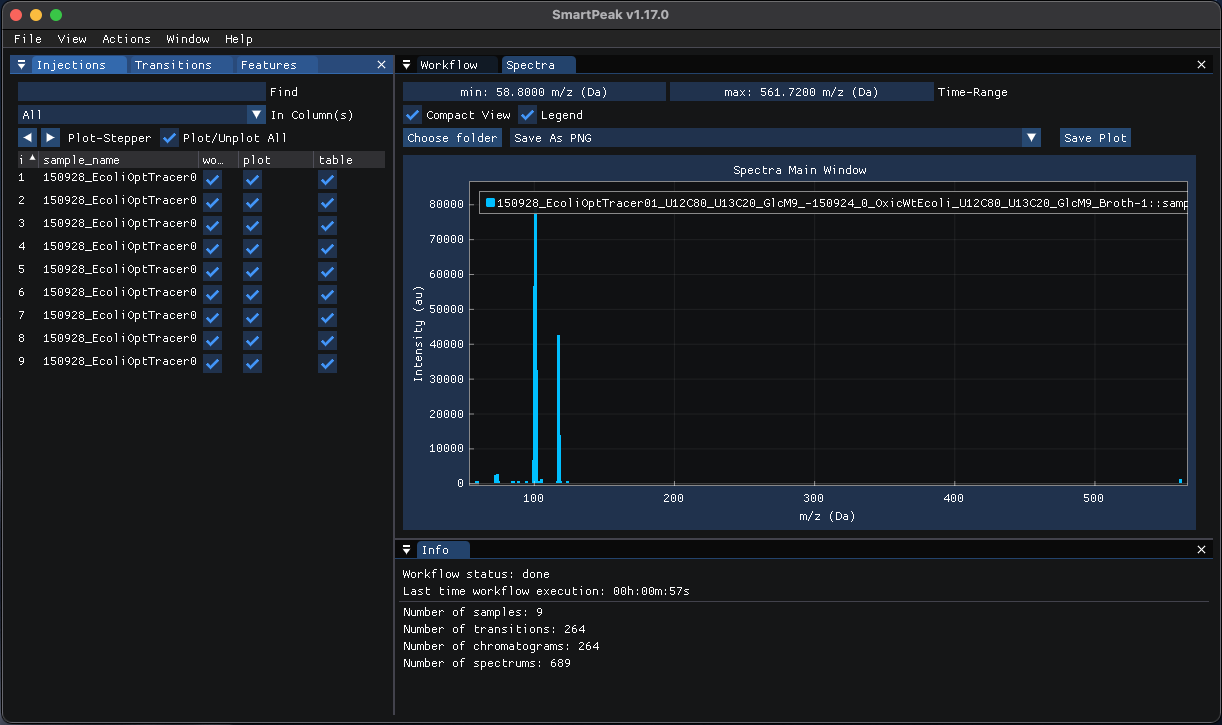The width and height of the screenshot is (1222, 725).
Task: Click 'Number of transitions: 264' text
Action: [x=494, y=629]
